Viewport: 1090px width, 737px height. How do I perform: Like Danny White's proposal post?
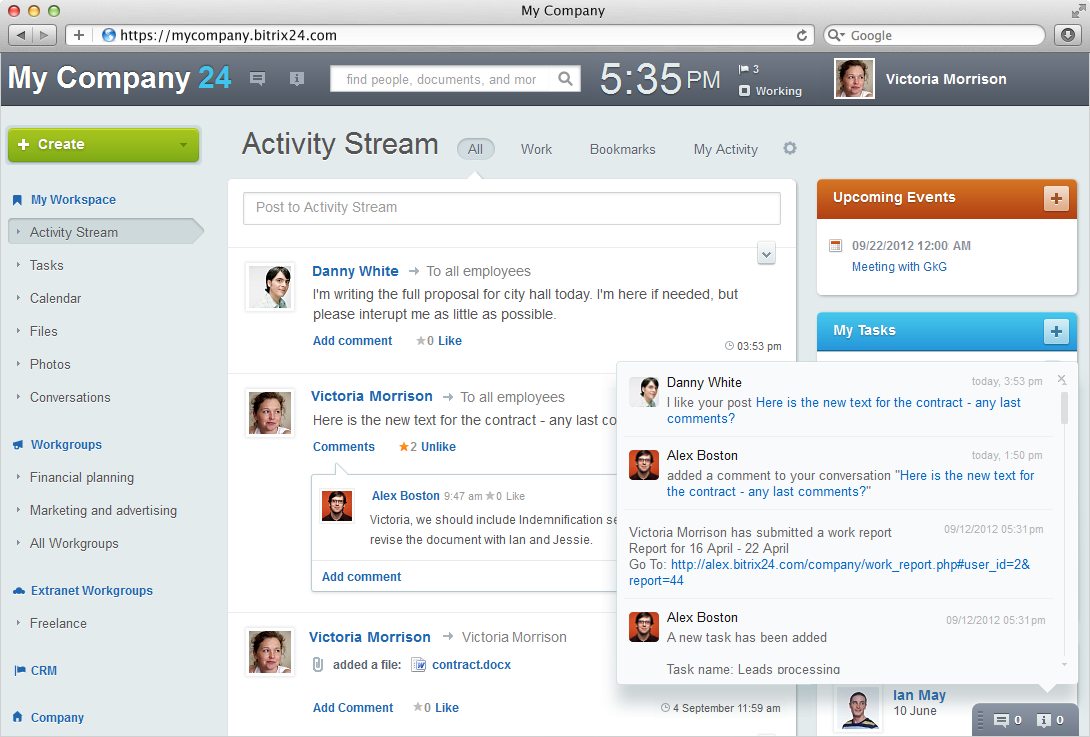(449, 341)
